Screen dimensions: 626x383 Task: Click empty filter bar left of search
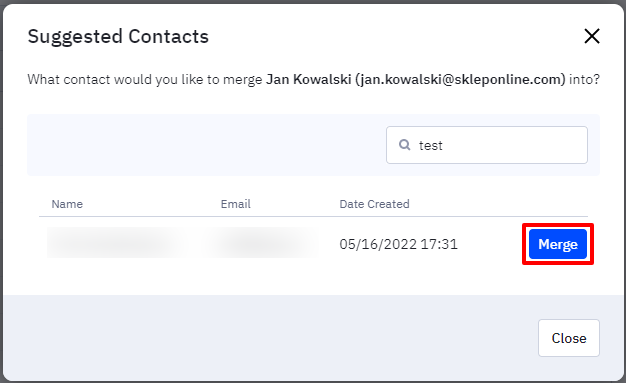200,145
